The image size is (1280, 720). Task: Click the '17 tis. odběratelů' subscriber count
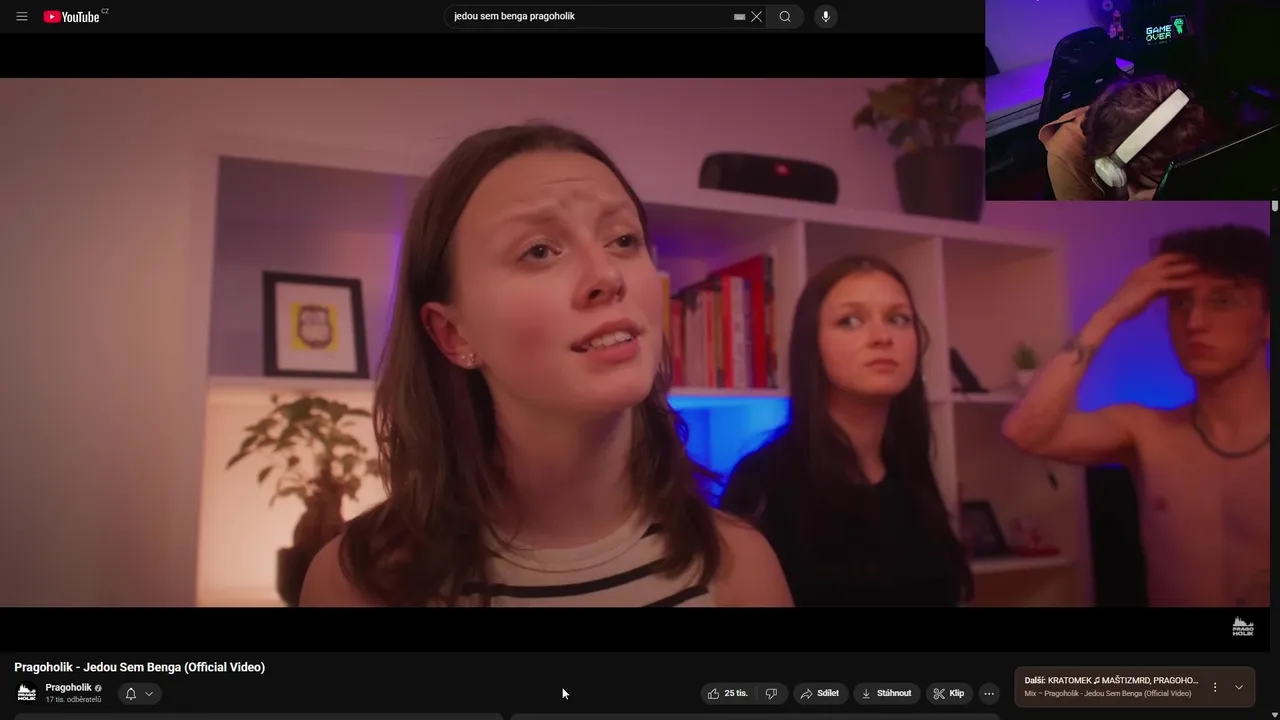(x=73, y=699)
